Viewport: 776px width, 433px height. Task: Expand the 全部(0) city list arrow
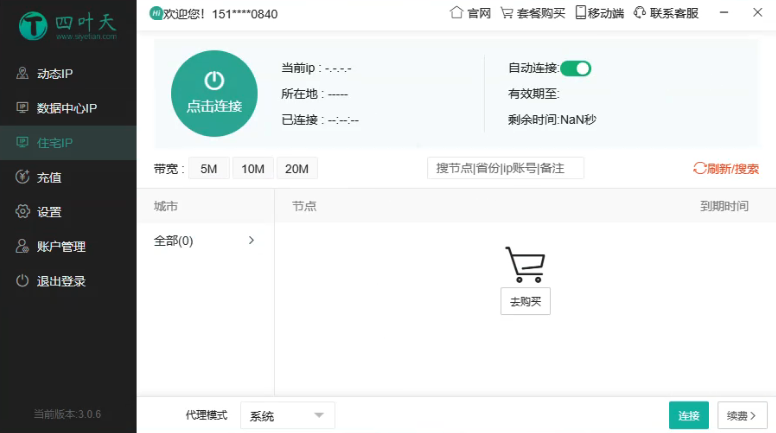coord(251,240)
